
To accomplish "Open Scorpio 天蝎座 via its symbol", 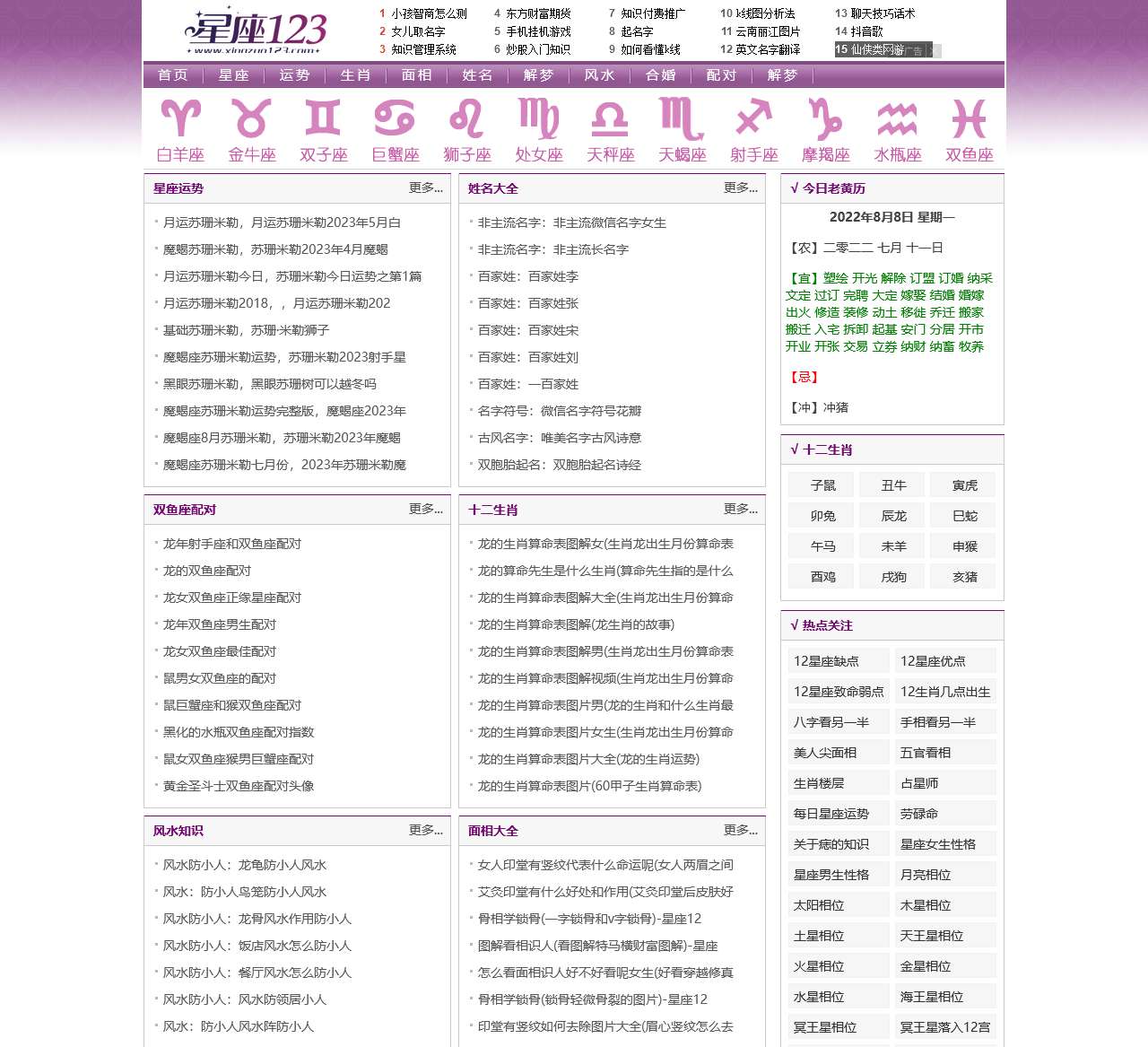I will click(682, 119).
